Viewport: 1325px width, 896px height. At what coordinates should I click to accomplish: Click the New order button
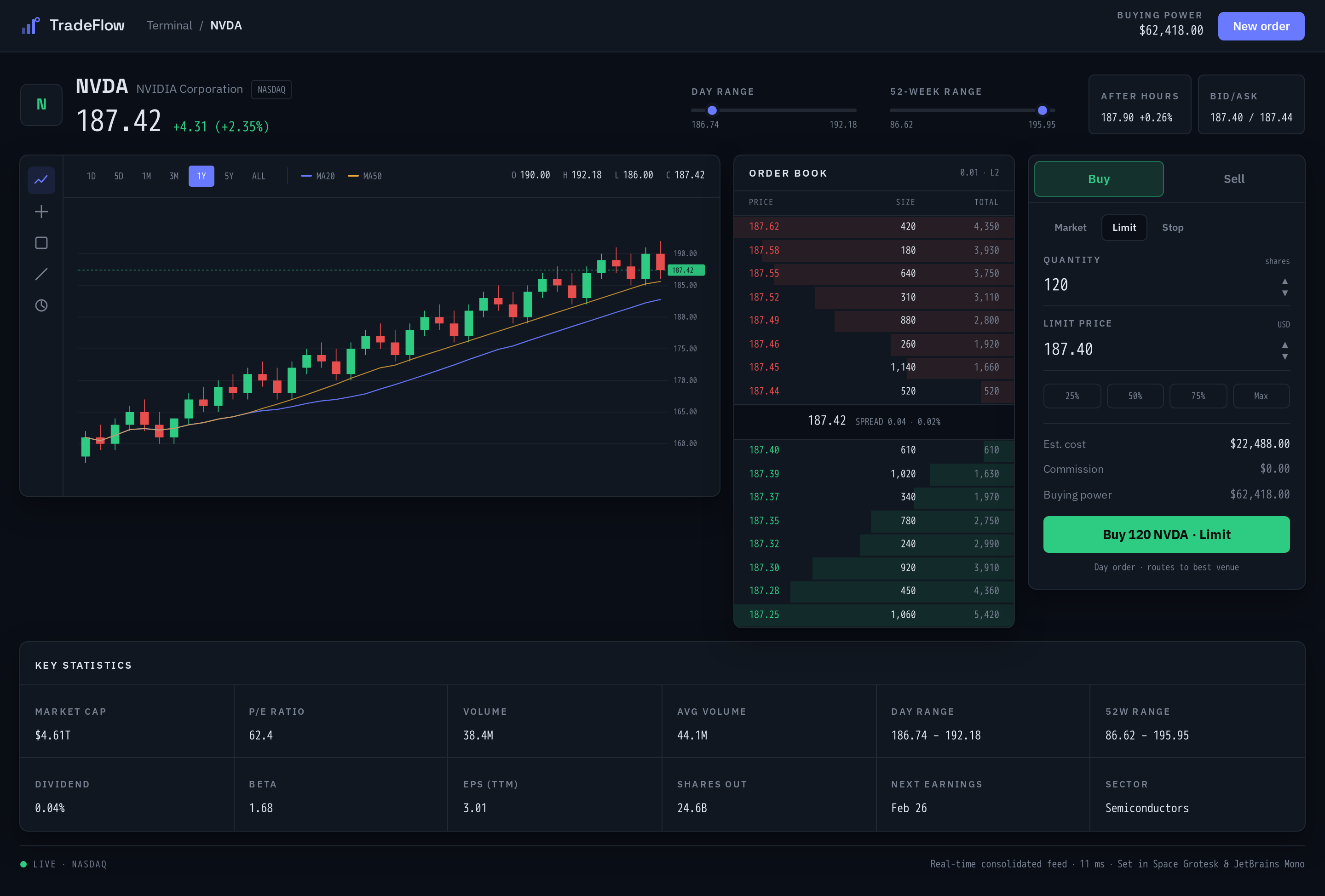coord(1261,26)
